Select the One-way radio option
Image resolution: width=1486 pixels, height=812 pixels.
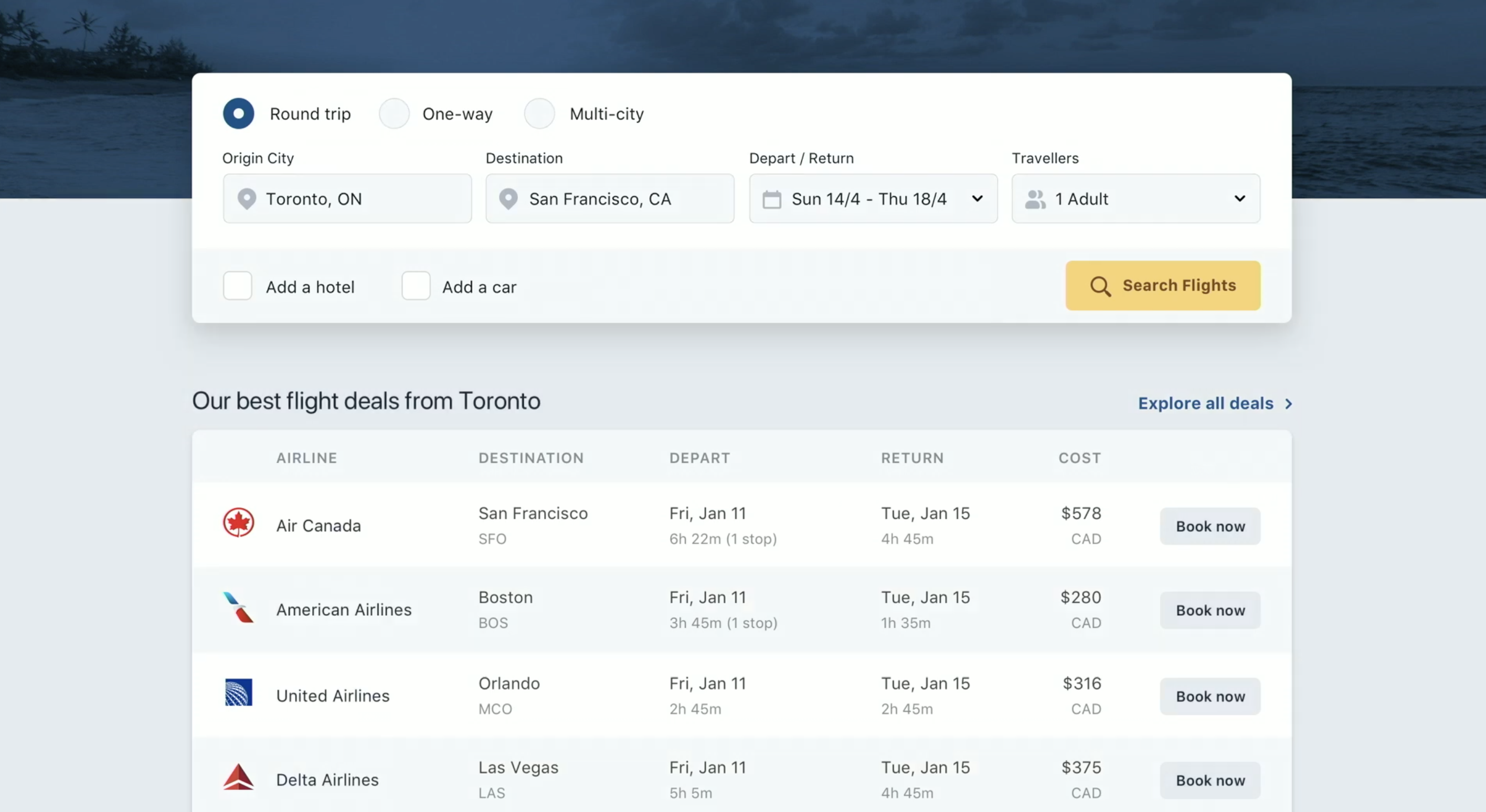[394, 114]
